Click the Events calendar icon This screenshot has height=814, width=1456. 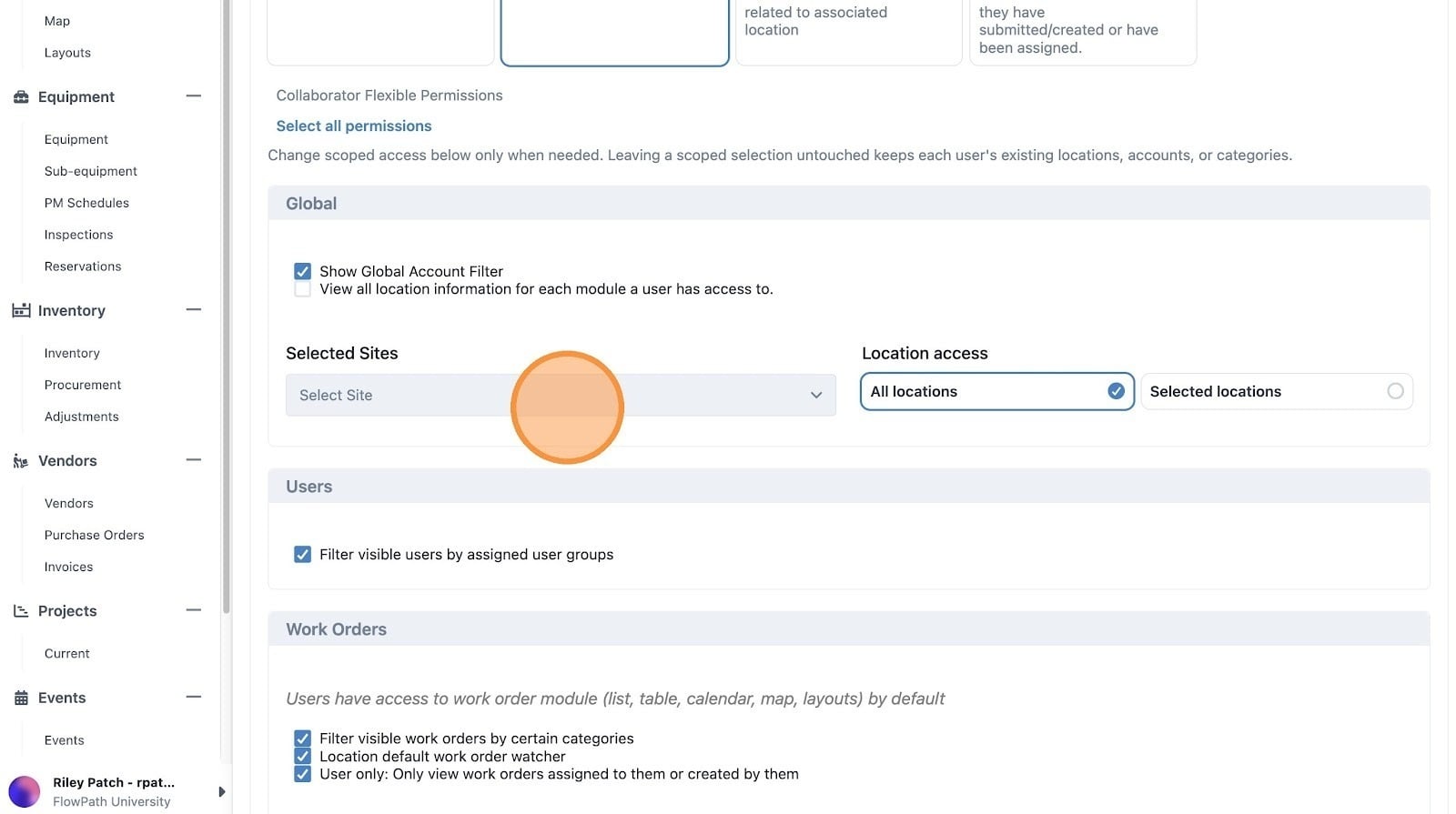[x=21, y=698]
